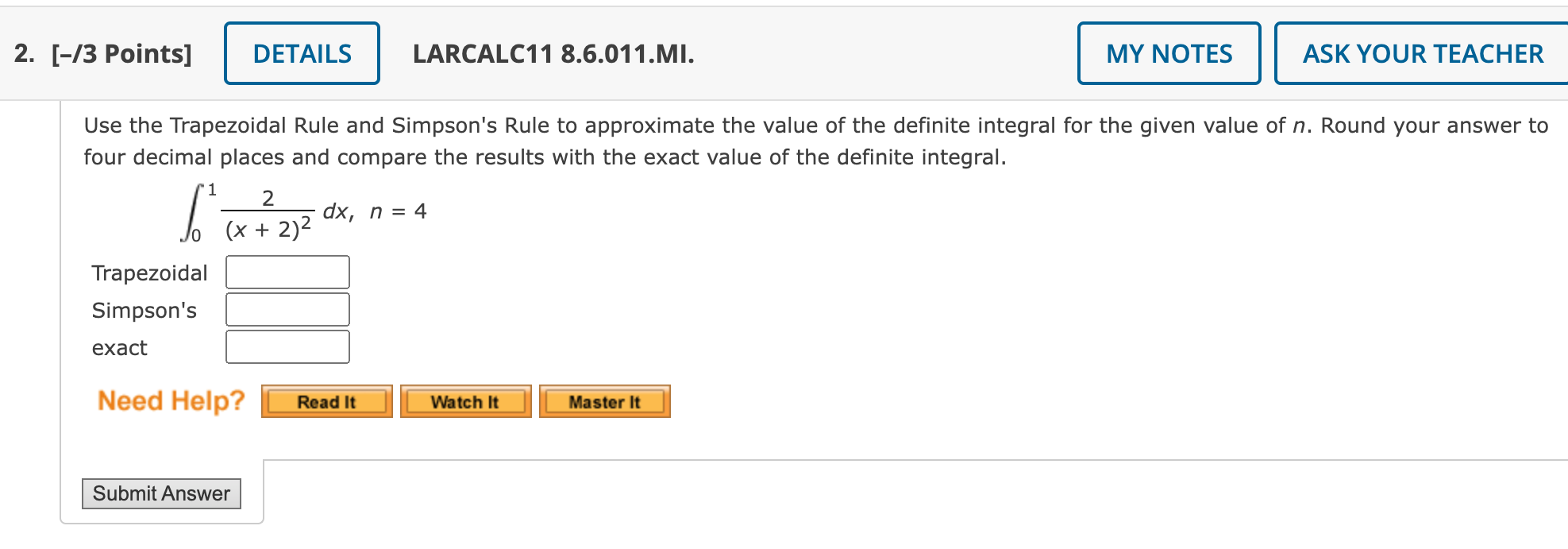Image resolution: width=1568 pixels, height=549 pixels.
Task: Click the Read It help button
Action: [326, 402]
